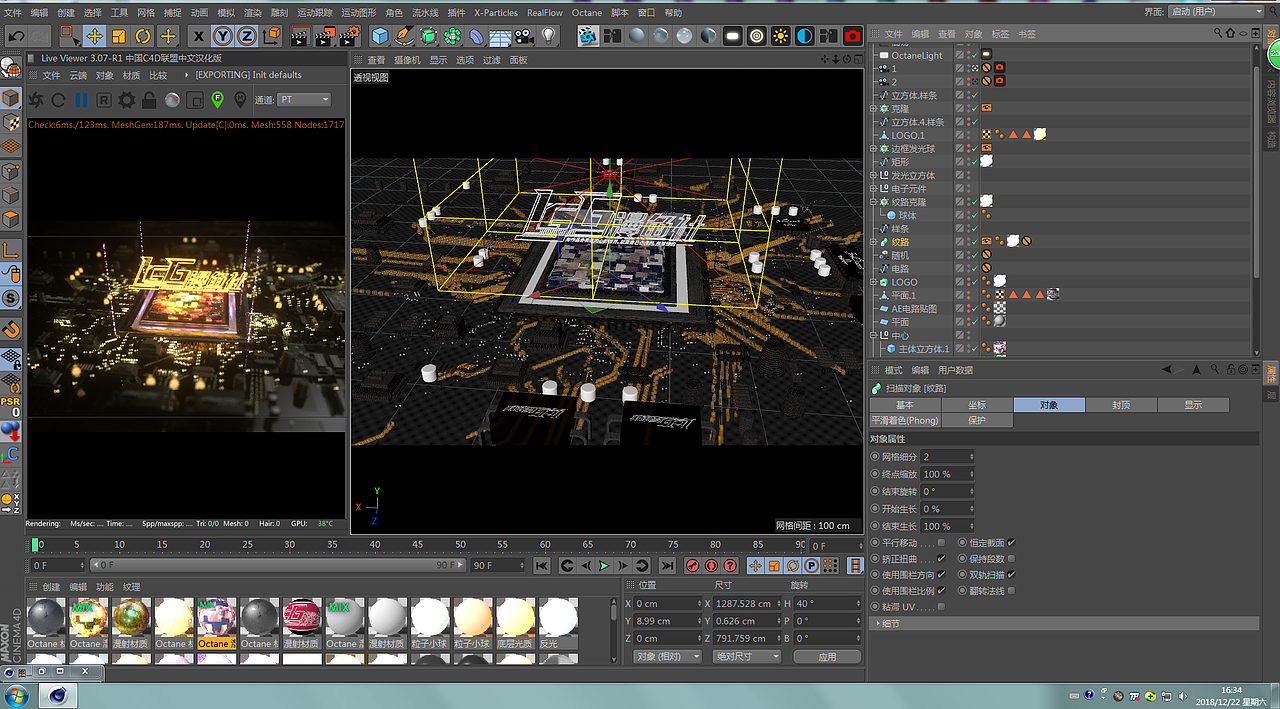Click the Render View clapperboard icon
This screenshot has height=709, width=1280.
pos(300,36)
